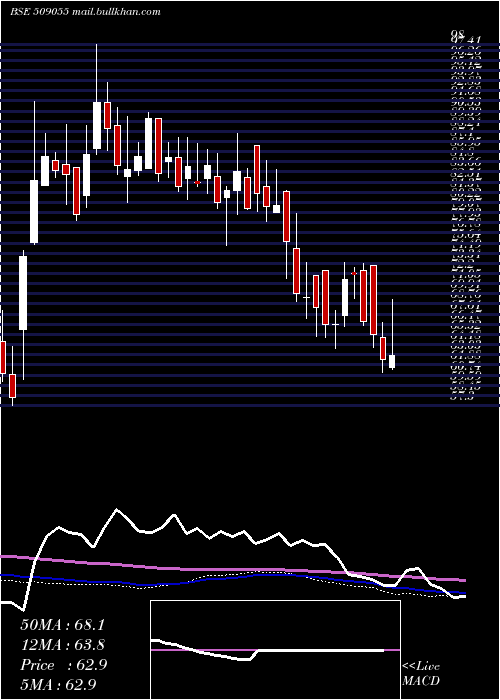Click the '5MA : 62.9' label
Image resolution: width=500 pixels, height=700 pixels.
58,684
